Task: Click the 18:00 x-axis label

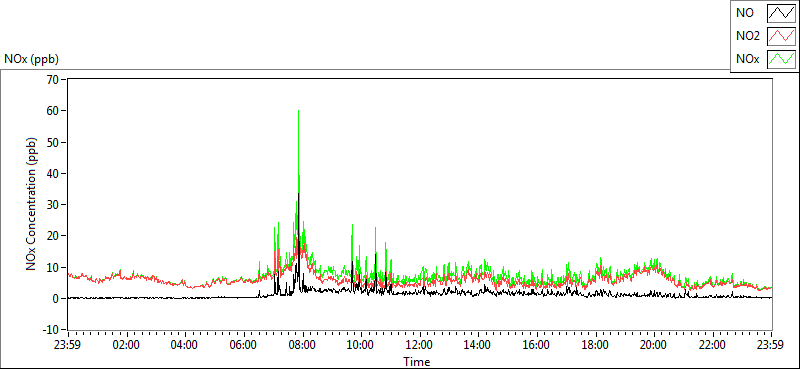Action: click(595, 344)
